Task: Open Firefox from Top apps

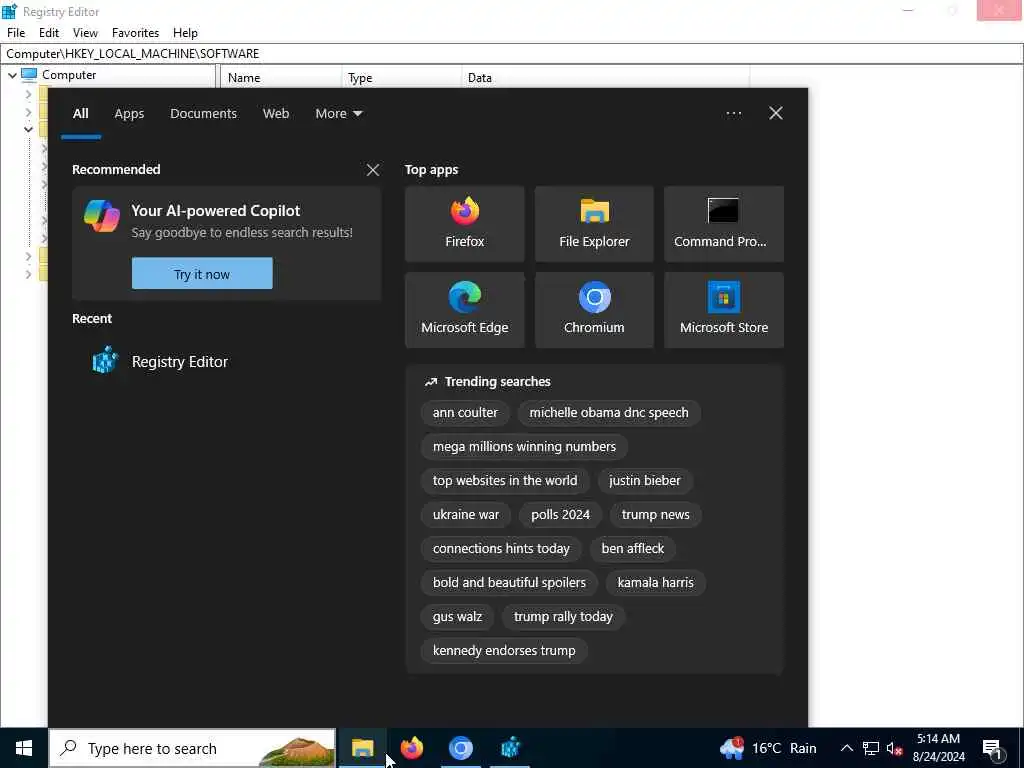Action: (x=464, y=223)
